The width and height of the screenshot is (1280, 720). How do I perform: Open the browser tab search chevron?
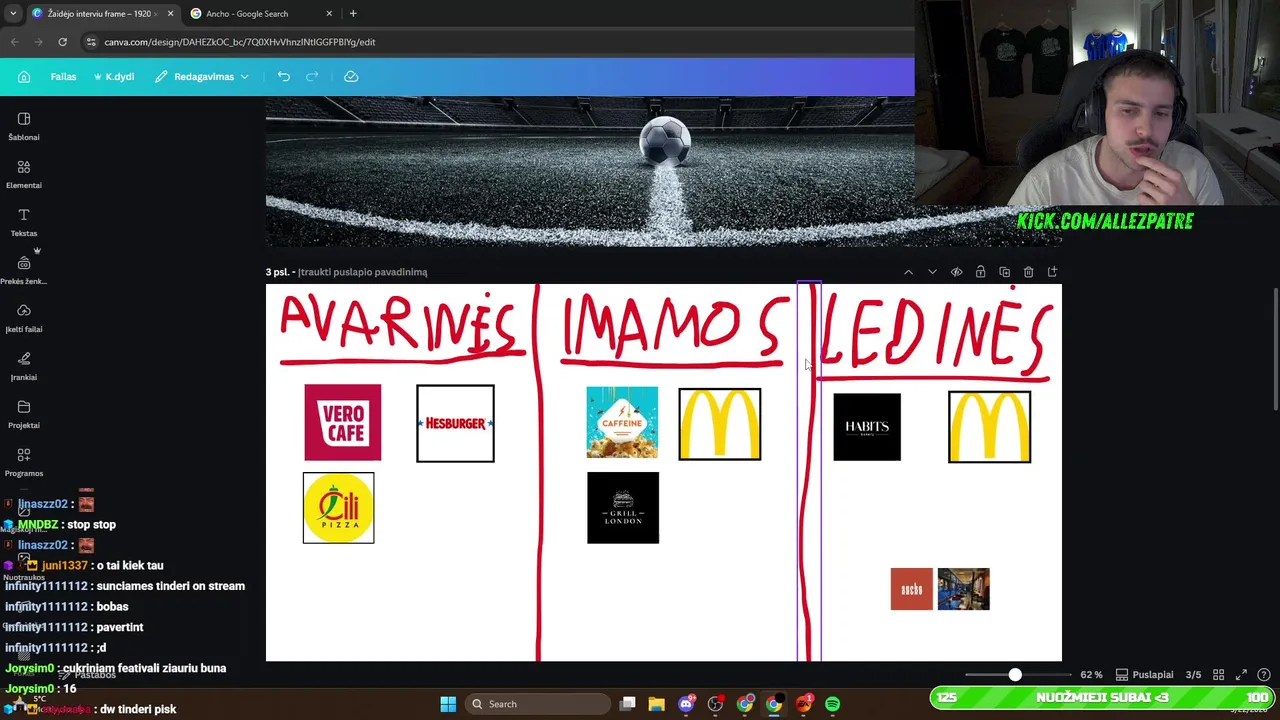coord(13,14)
